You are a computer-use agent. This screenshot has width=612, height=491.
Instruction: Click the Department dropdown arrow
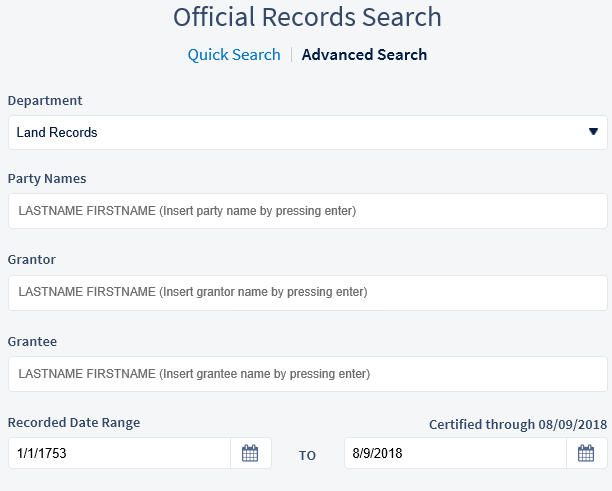[x=593, y=132]
